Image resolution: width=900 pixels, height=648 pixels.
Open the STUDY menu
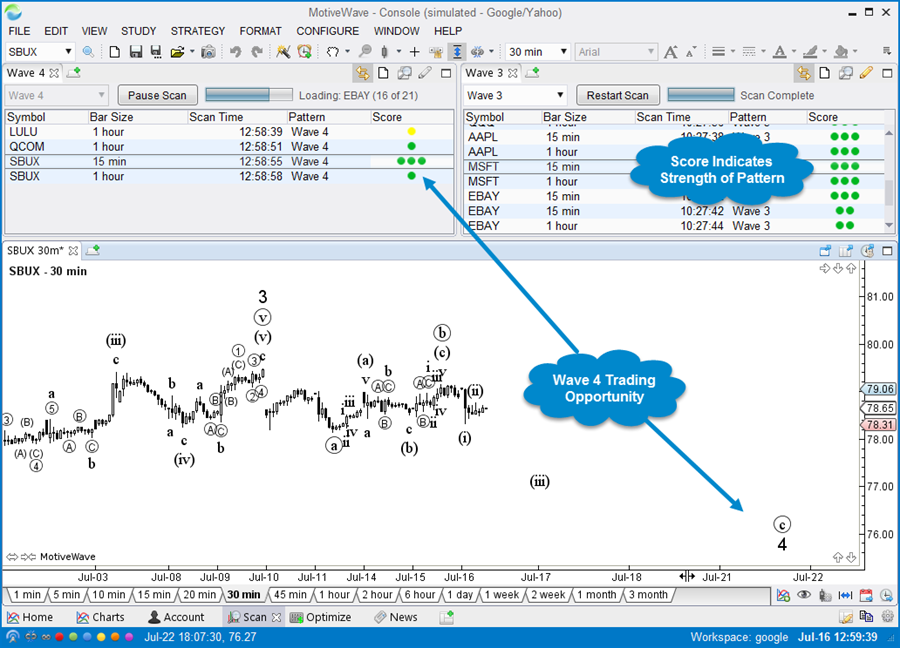(x=138, y=31)
